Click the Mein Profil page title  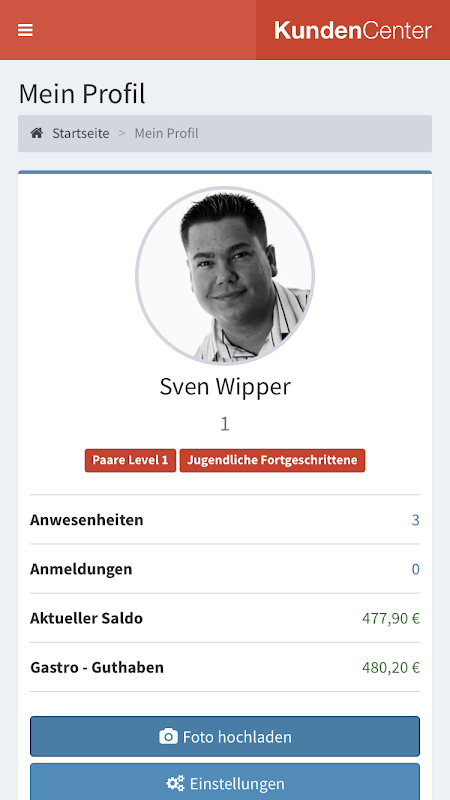pos(82,94)
